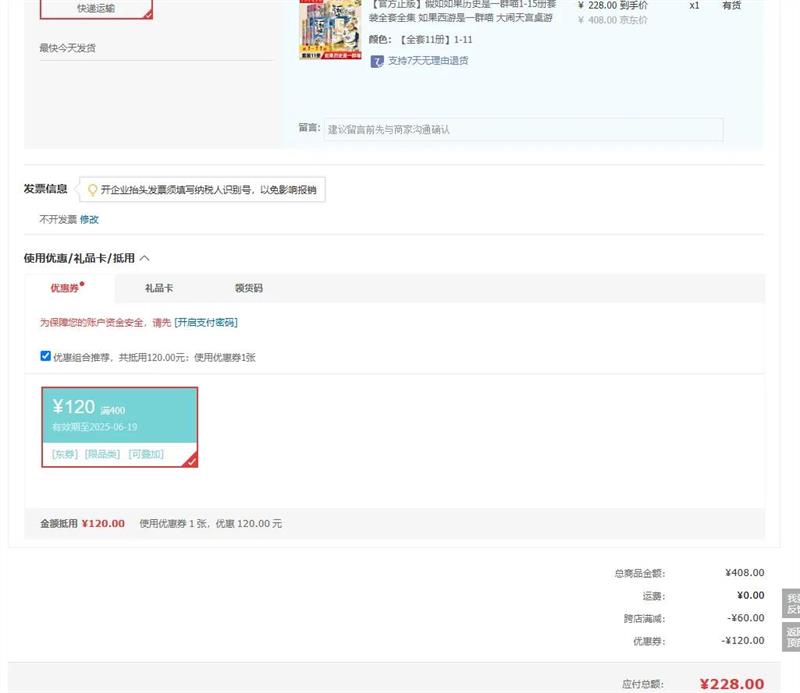Switch to the 礼品卡 tab
Screen dimensions: 800x693
click(159, 288)
